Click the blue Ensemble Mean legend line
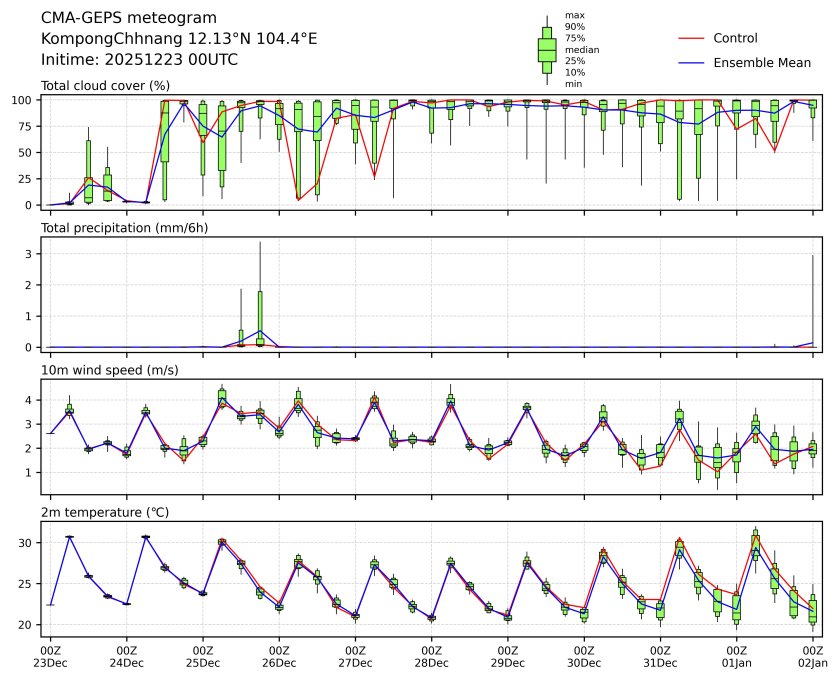This screenshot has width=839, height=680. pyautogui.click(x=692, y=63)
